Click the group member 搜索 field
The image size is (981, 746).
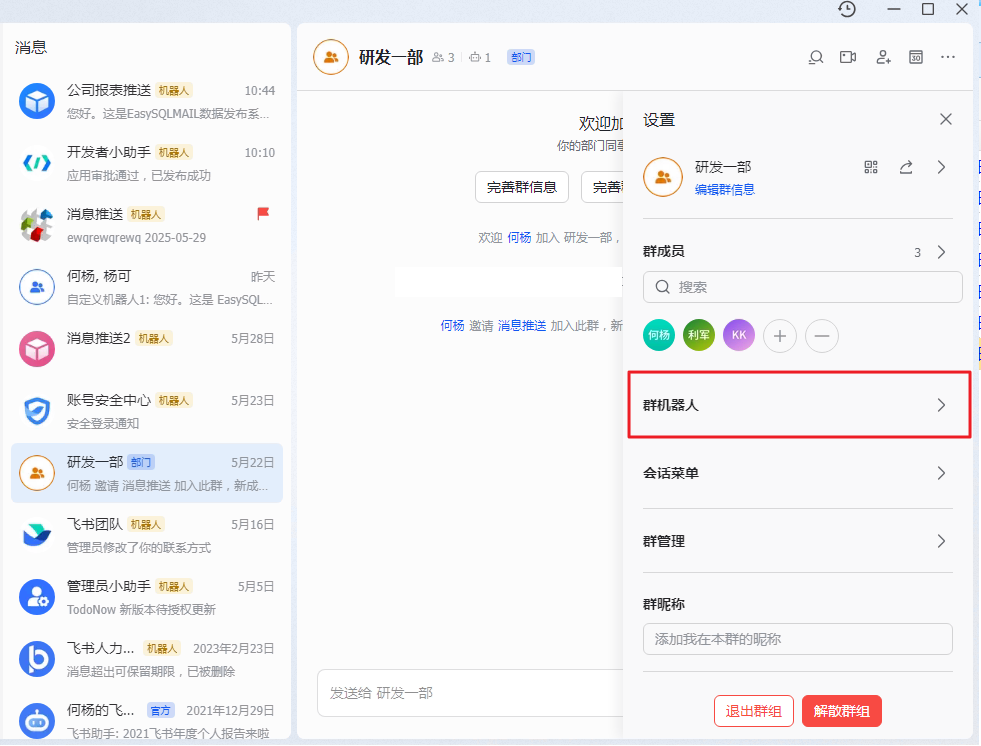point(803,287)
